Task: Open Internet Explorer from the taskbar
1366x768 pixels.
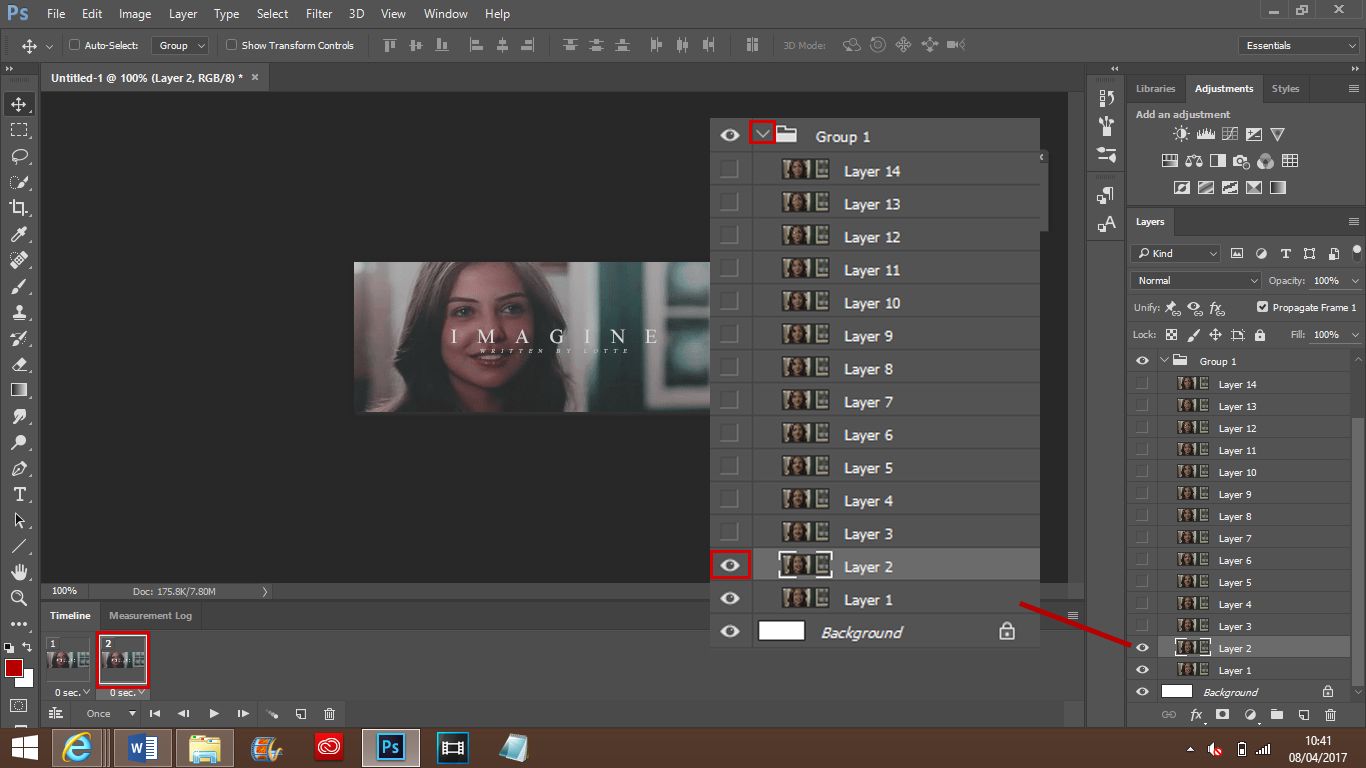Action: [82, 747]
